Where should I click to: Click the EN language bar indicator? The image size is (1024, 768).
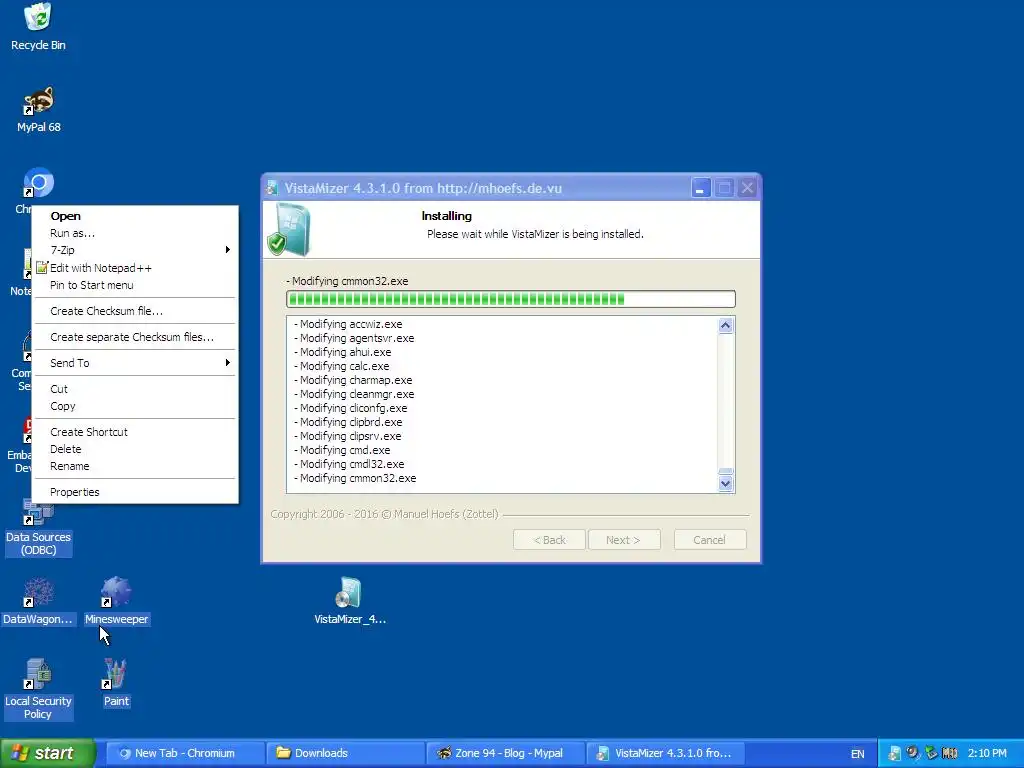[857, 754]
